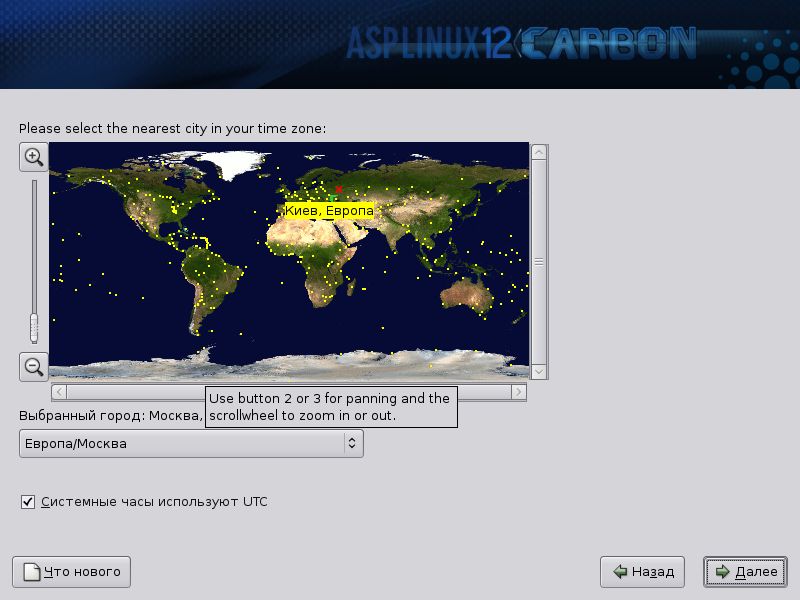Proceed with the Далее button
Viewport: 800px width, 600px height.
pyautogui.click(x=745, y=572)
